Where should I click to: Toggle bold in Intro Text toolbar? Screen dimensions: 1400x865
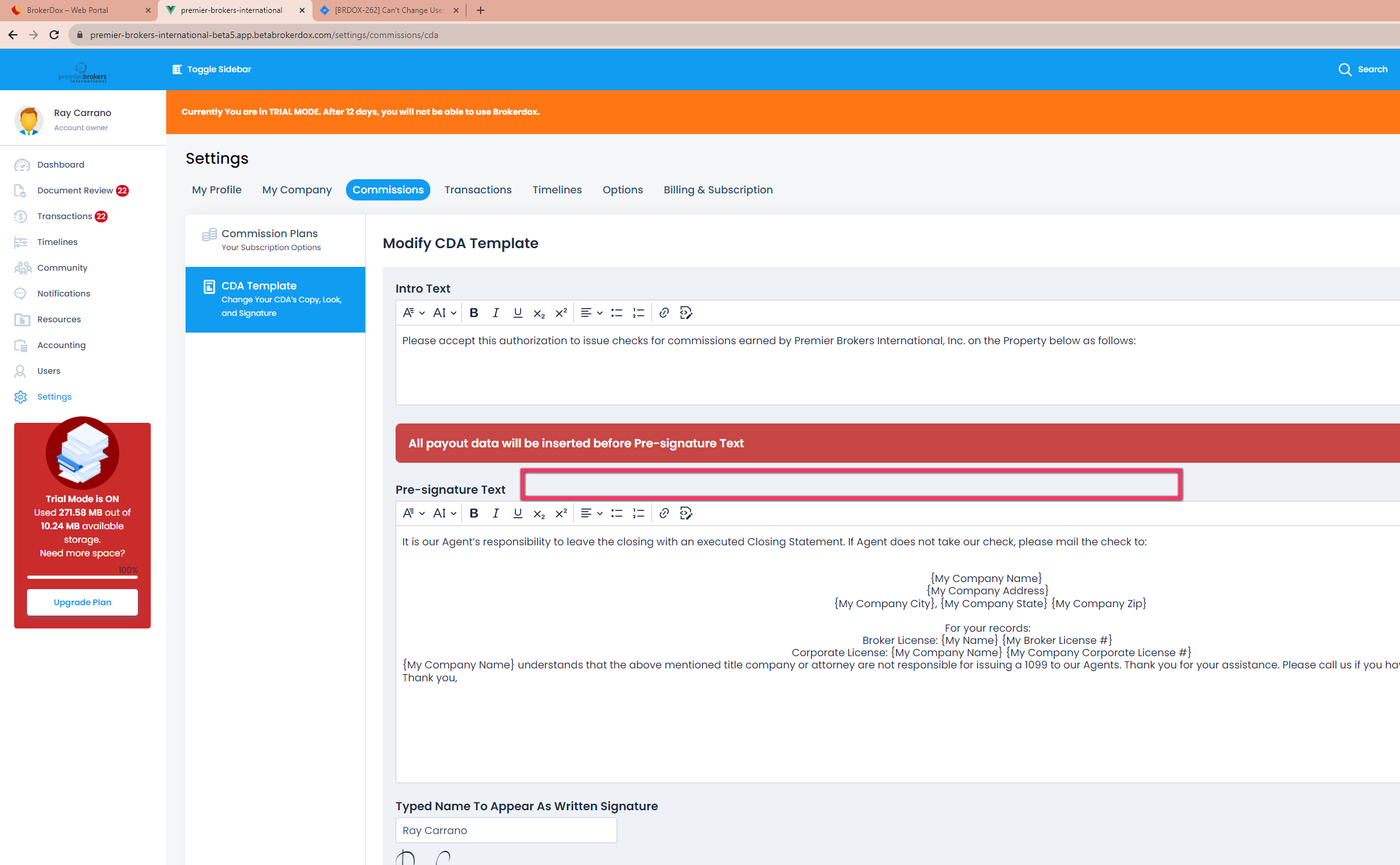click(x=474, y=313)
